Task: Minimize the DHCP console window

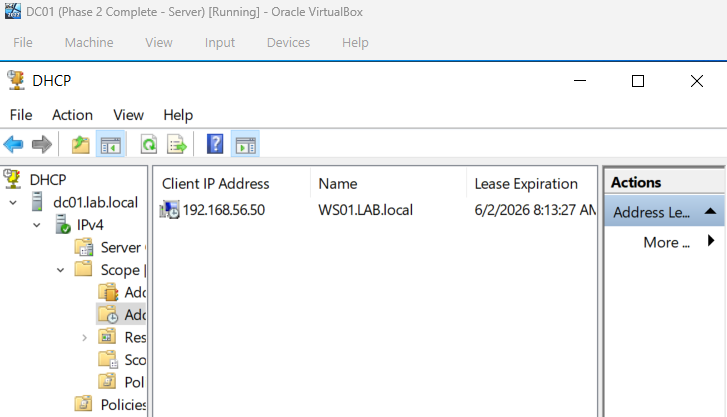Action: pos(580,81)
